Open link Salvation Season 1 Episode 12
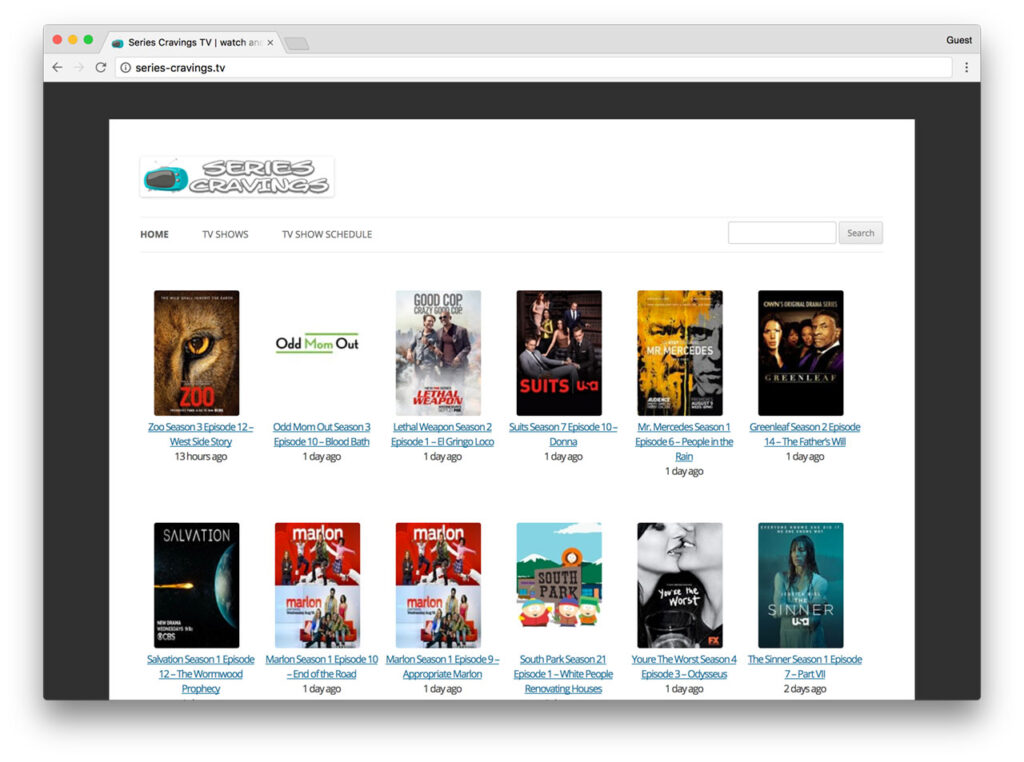Screen dimensions: 1024x762 (200, 674)
